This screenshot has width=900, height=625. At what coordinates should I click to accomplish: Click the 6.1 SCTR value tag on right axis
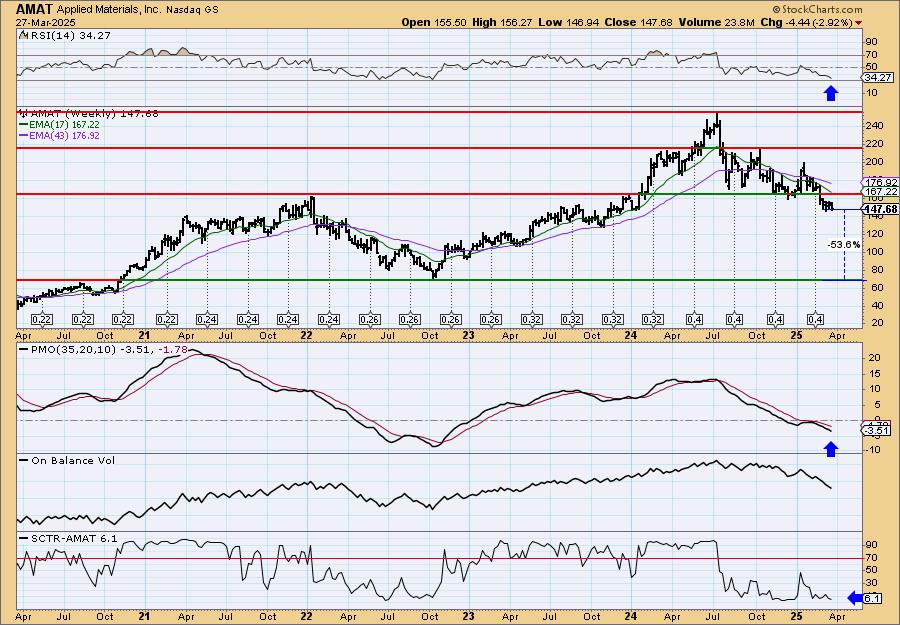[872, 599]
